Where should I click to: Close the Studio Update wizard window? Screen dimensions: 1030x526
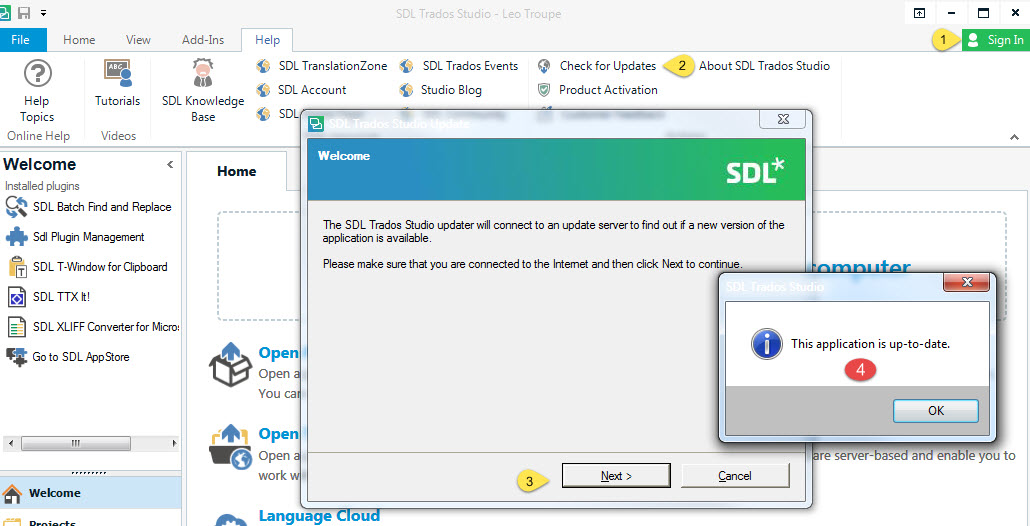click(x=782, y=120)
